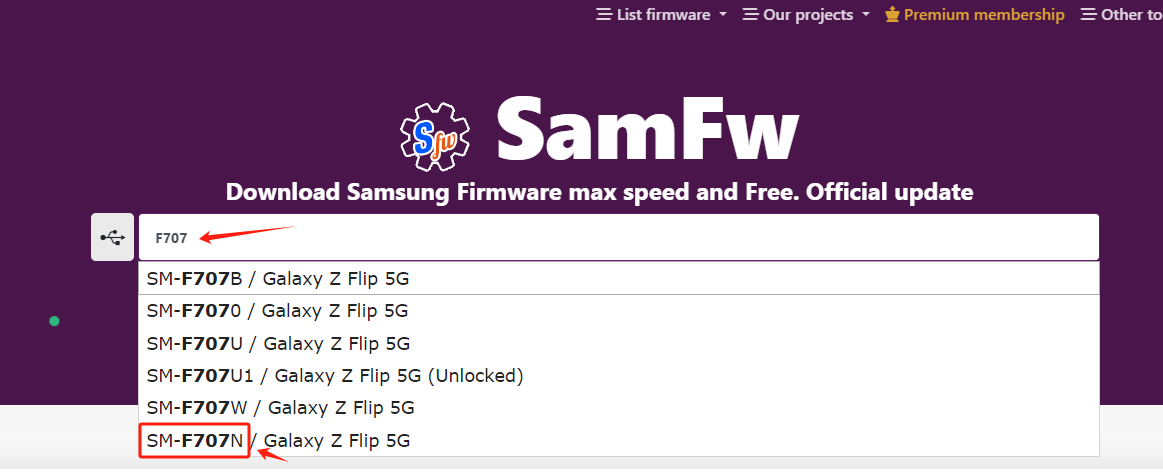Image resolution: width=1163 pixels, height=473 pixels.
Task: Open the Premium membership page
Action: coord(975,15)
